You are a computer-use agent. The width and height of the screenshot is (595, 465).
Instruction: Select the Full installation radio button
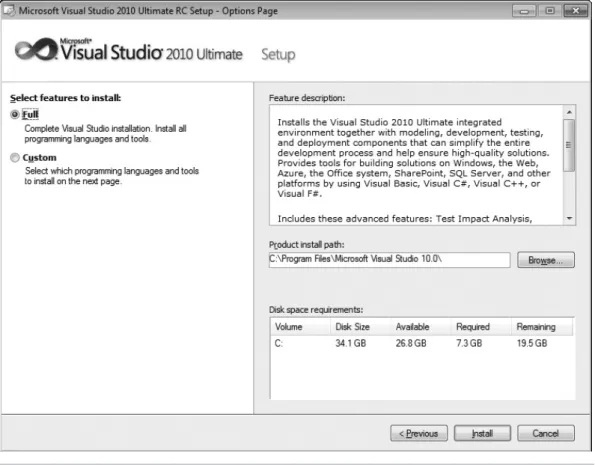(15, 114)
